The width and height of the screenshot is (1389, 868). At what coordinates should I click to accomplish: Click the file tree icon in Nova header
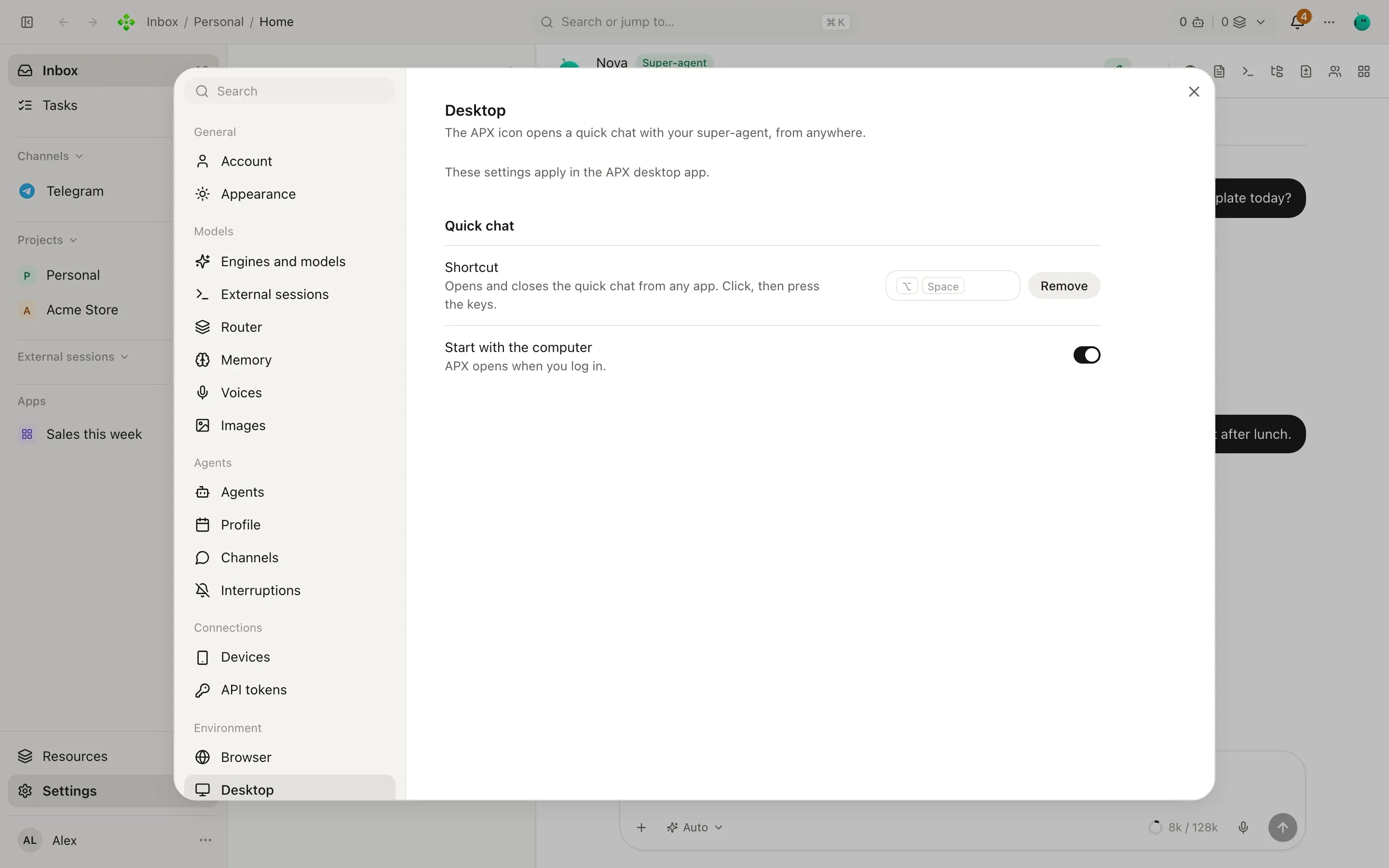[1277, 71]
